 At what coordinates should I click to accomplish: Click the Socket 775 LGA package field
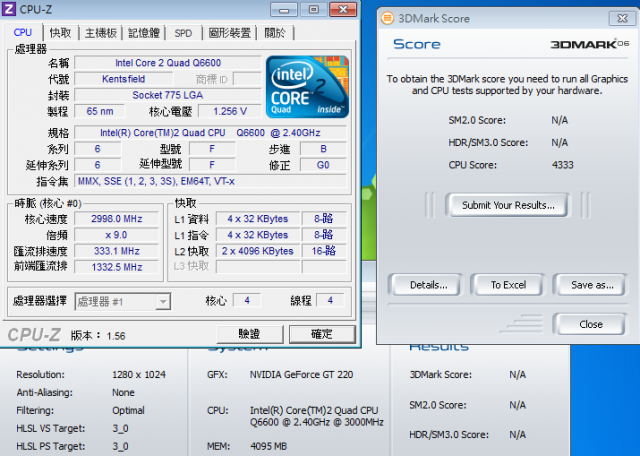[168, 95]
